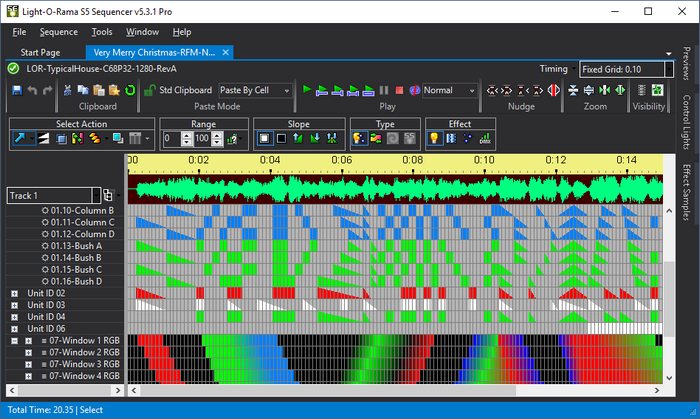
Task: Open the Control Lights side panel
Action: 686,121
